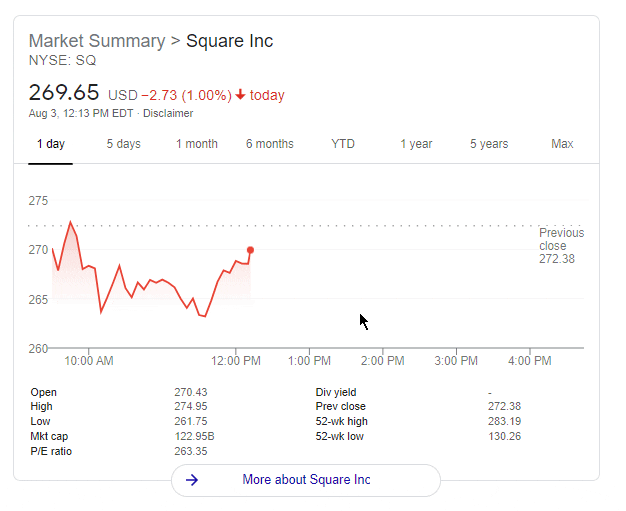Image resolution: width=626 pixels, height=511 pixels.
Task: Click the Square Inc title
Action: click(x=230, y=41)
